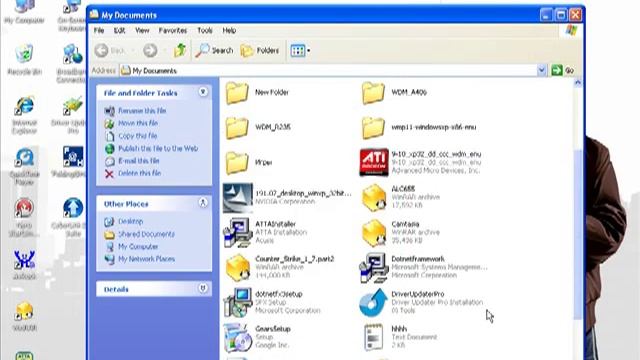Select the GearsSetup Google icon

(238, 338)
